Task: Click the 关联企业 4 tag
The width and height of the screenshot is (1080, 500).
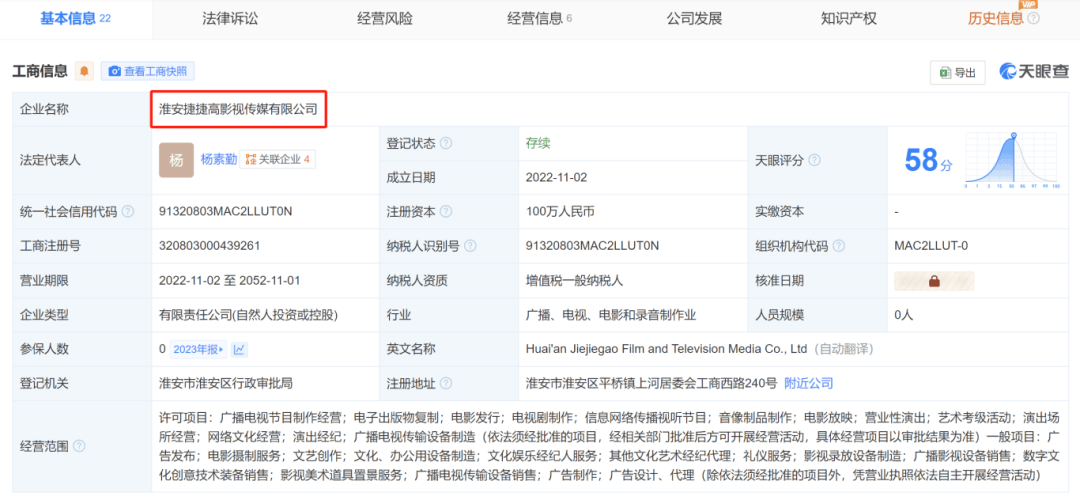Action: (x=278, y=160)
